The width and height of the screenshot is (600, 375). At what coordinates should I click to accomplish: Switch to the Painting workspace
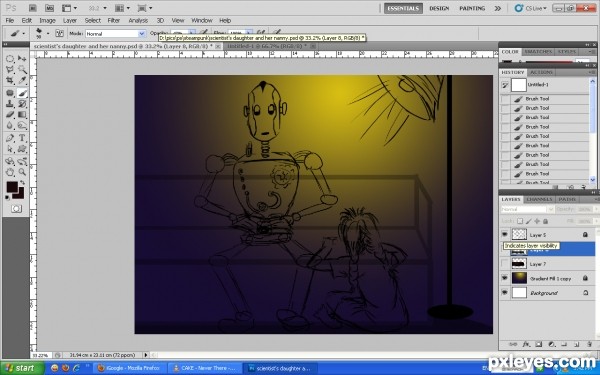[472, 8]
